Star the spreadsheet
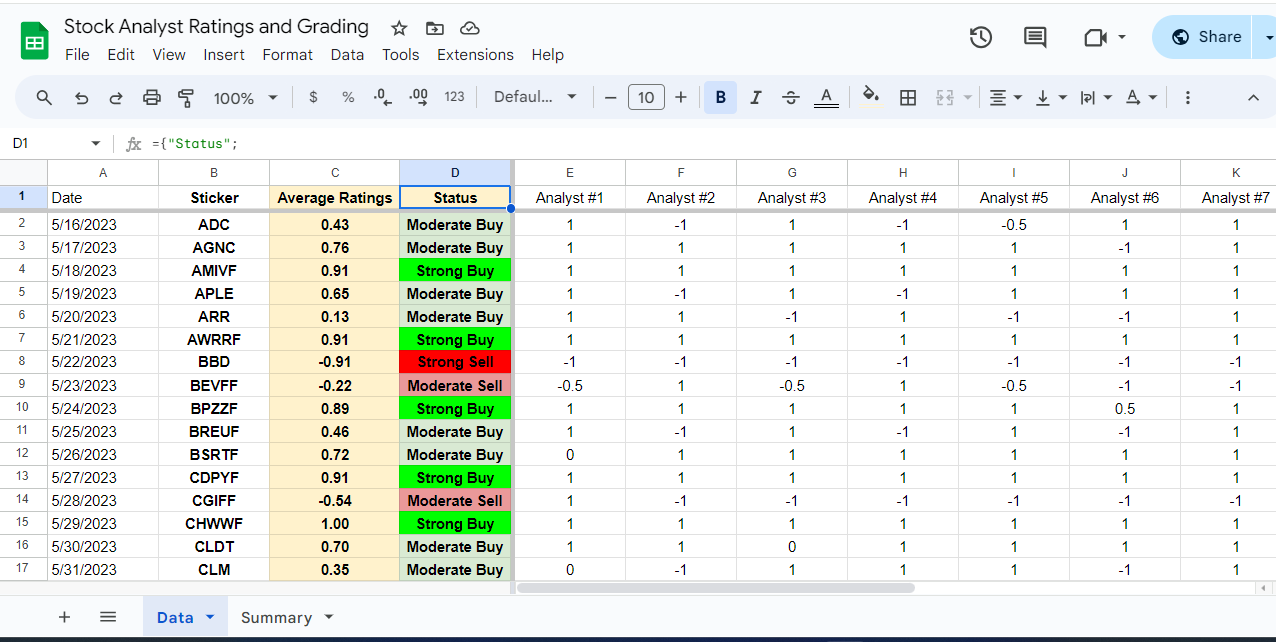Image resolution: width=1276 pixels, height=642 pixels. tap(398, 28)
